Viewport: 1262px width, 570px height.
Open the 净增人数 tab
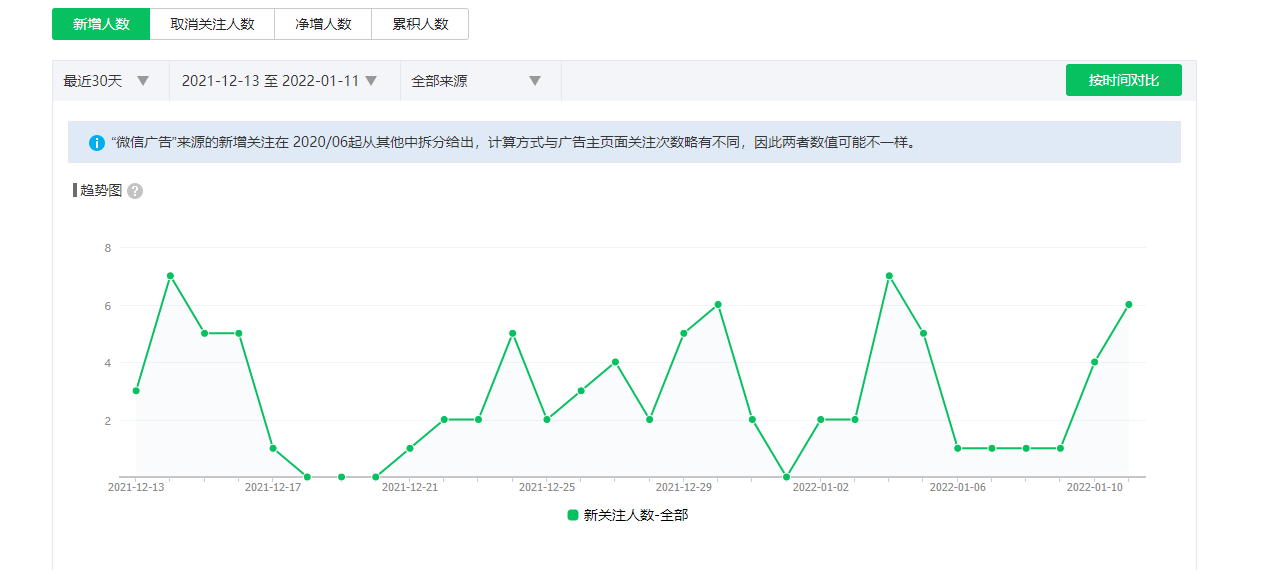323,24
